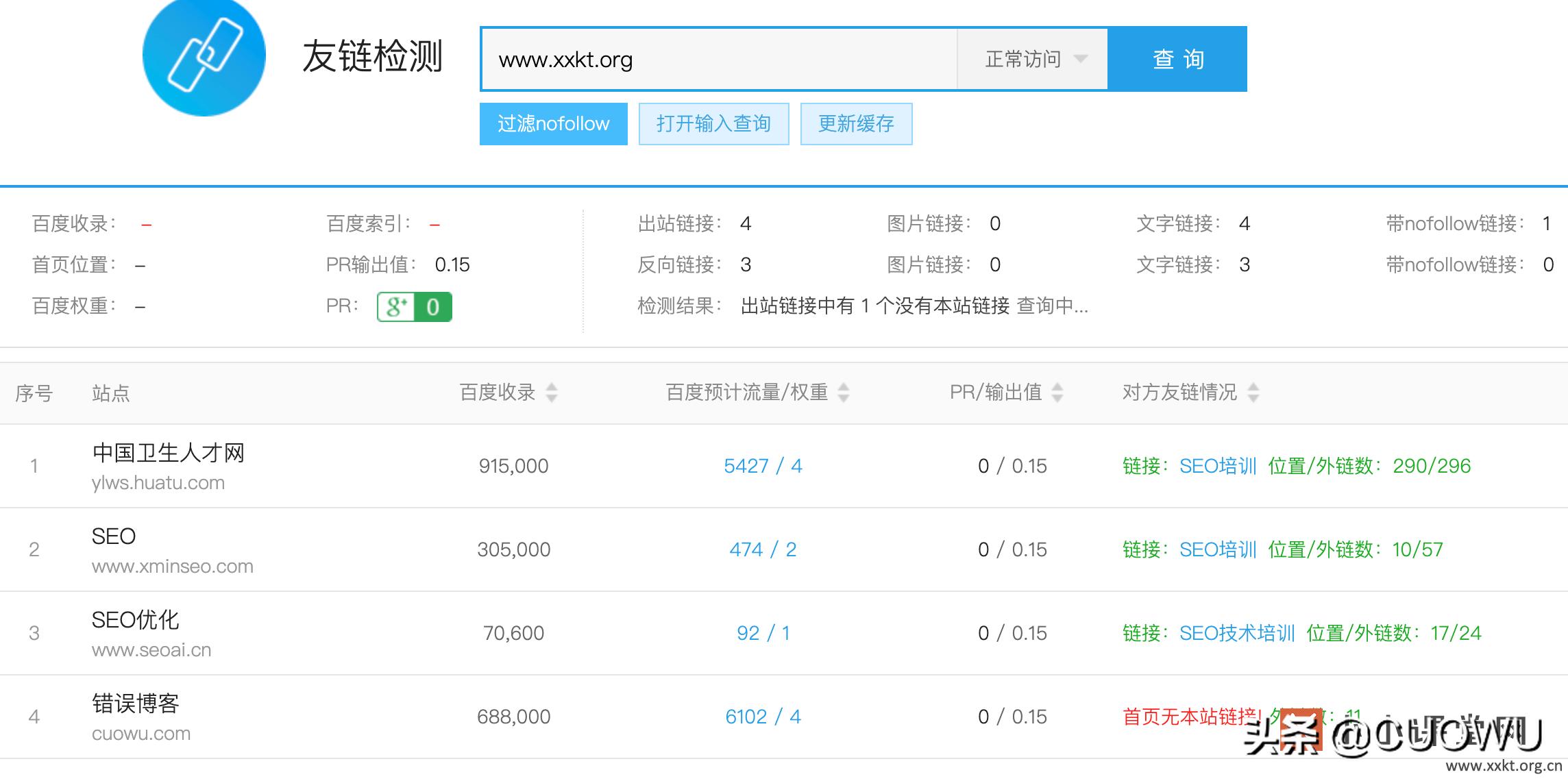
Task: Click the green Google PR badge icon
Action: point(413,307)
